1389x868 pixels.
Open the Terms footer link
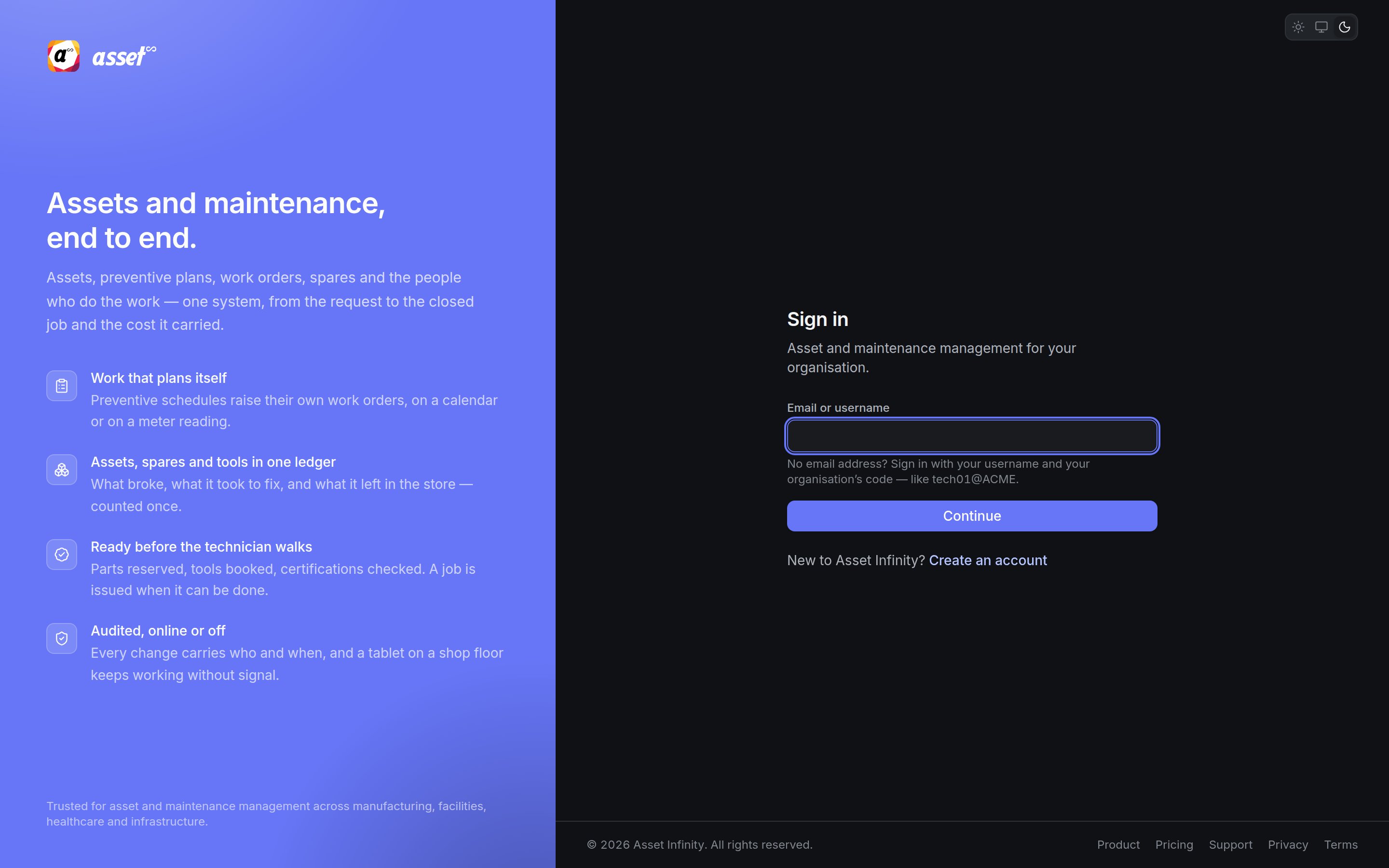click(x=1341, y=845)
